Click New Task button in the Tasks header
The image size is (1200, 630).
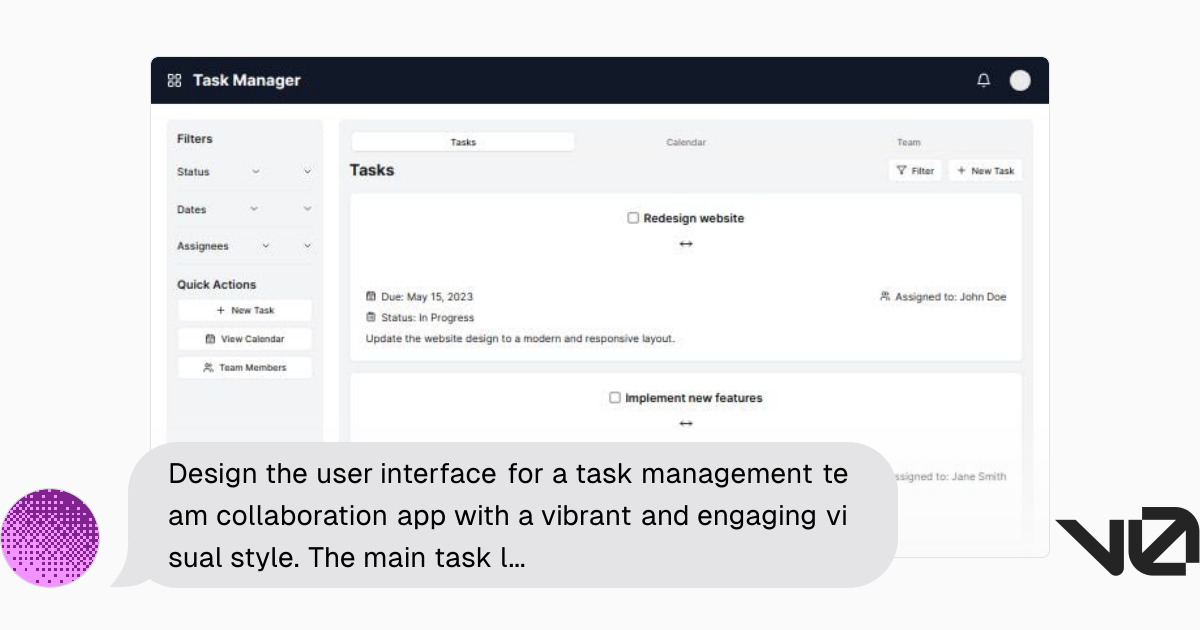(x=985, y=171)
